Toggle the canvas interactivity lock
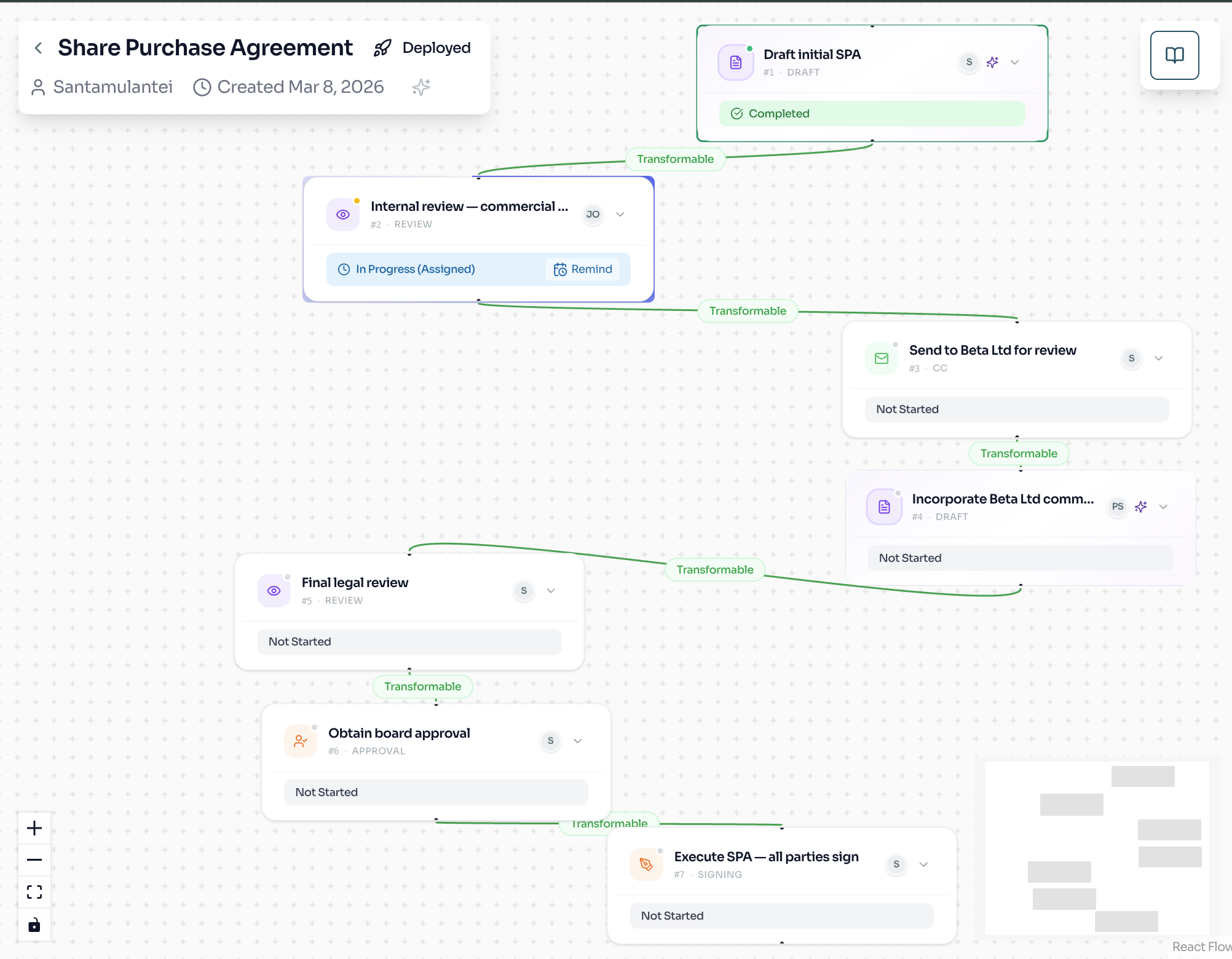The width and height of the screenshot is (1232, 959). 34,925
